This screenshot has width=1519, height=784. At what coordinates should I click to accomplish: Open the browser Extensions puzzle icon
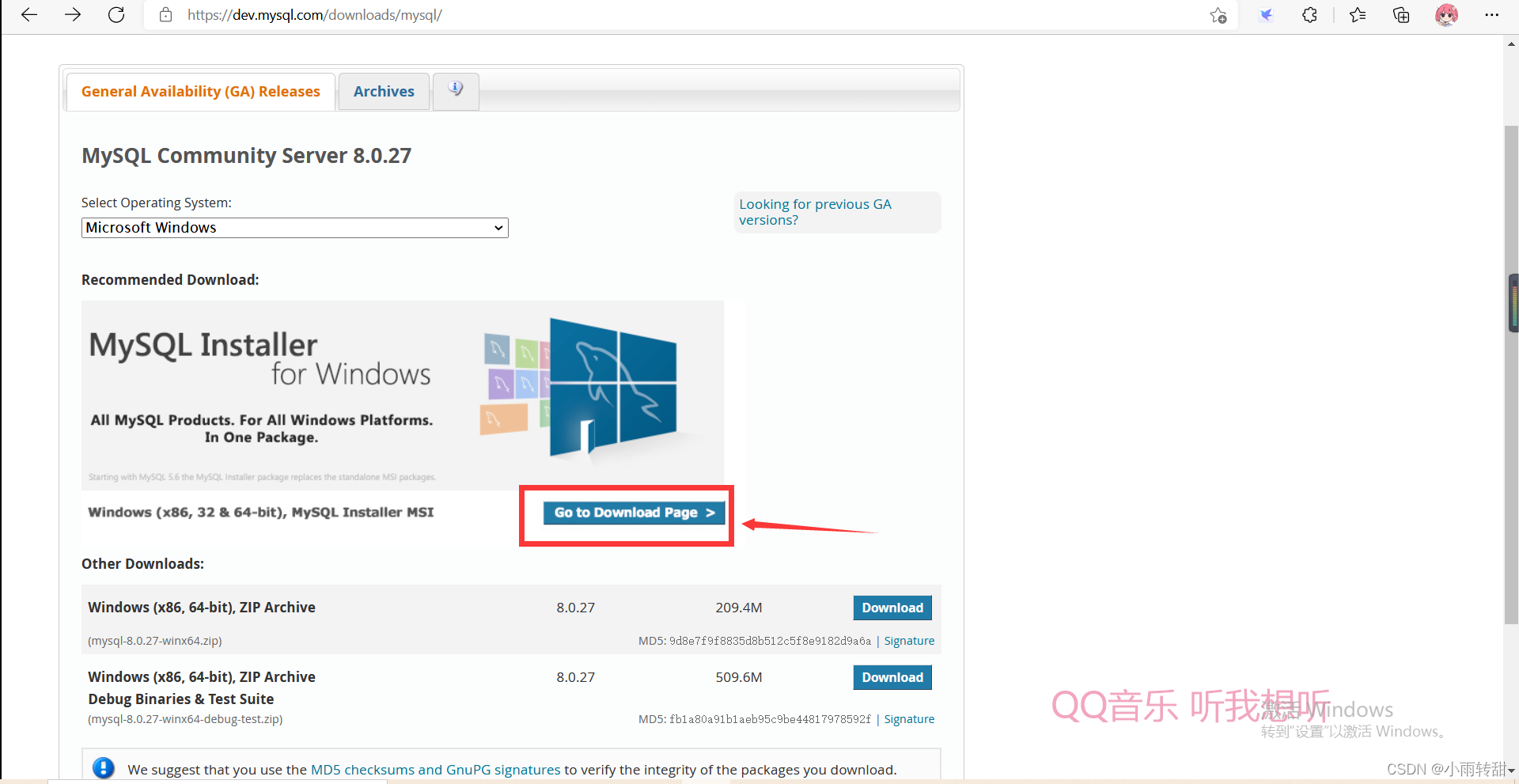click(1309, 15)
